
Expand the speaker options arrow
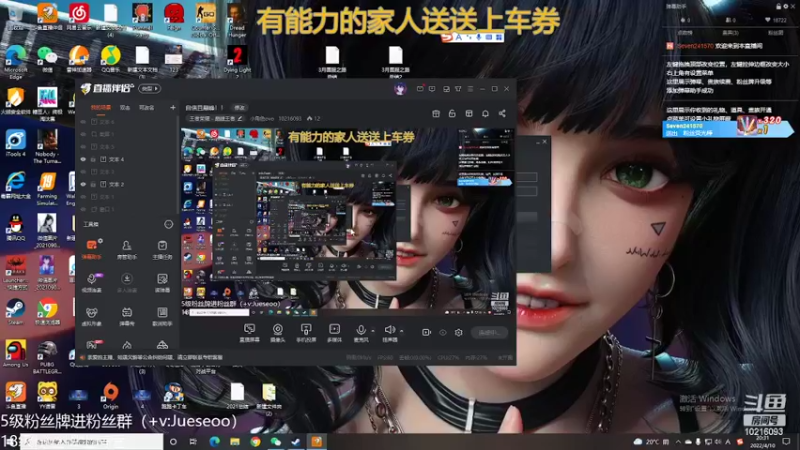(x=402, y=331)
